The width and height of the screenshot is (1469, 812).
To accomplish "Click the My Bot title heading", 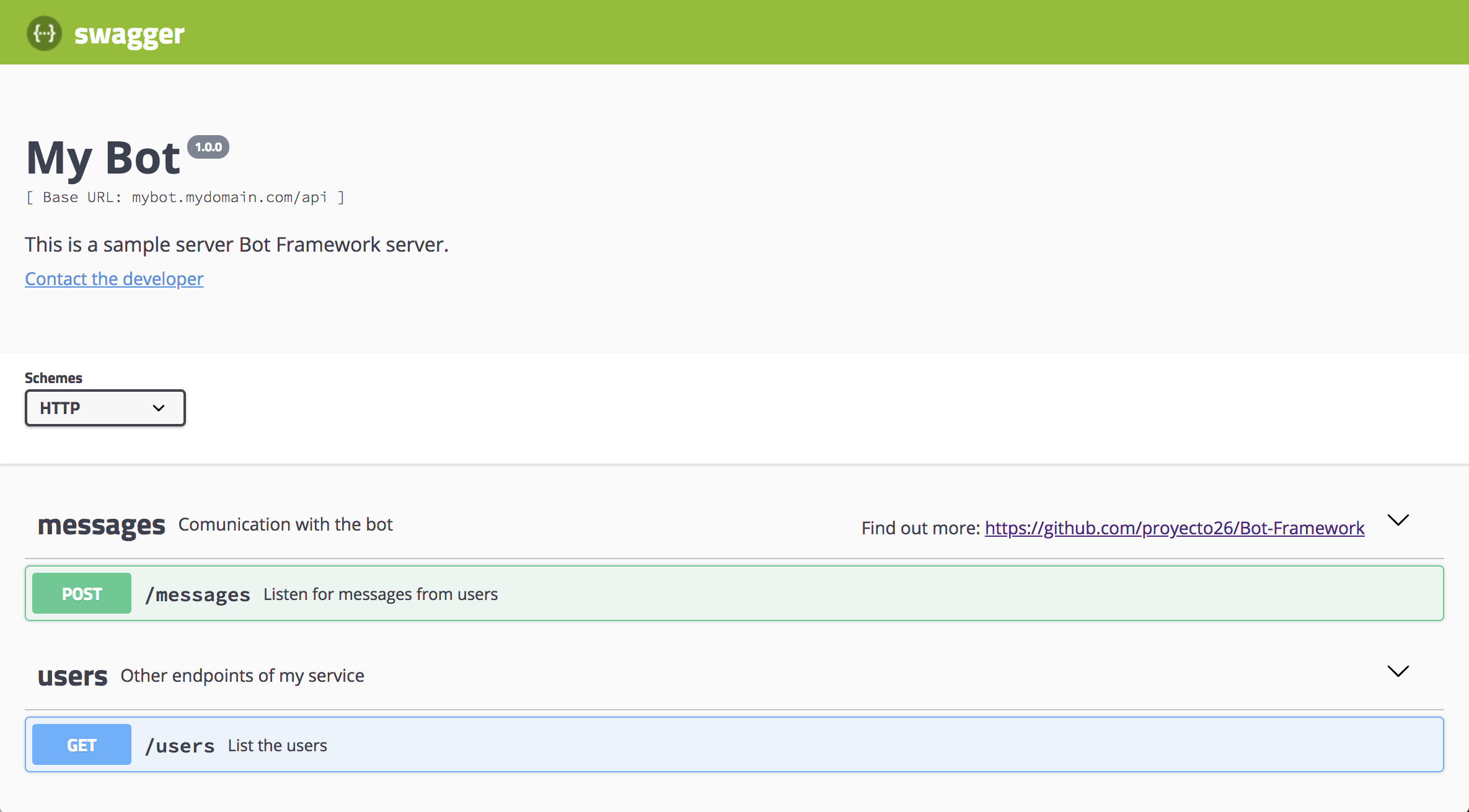I will click(x=103, y=158).
